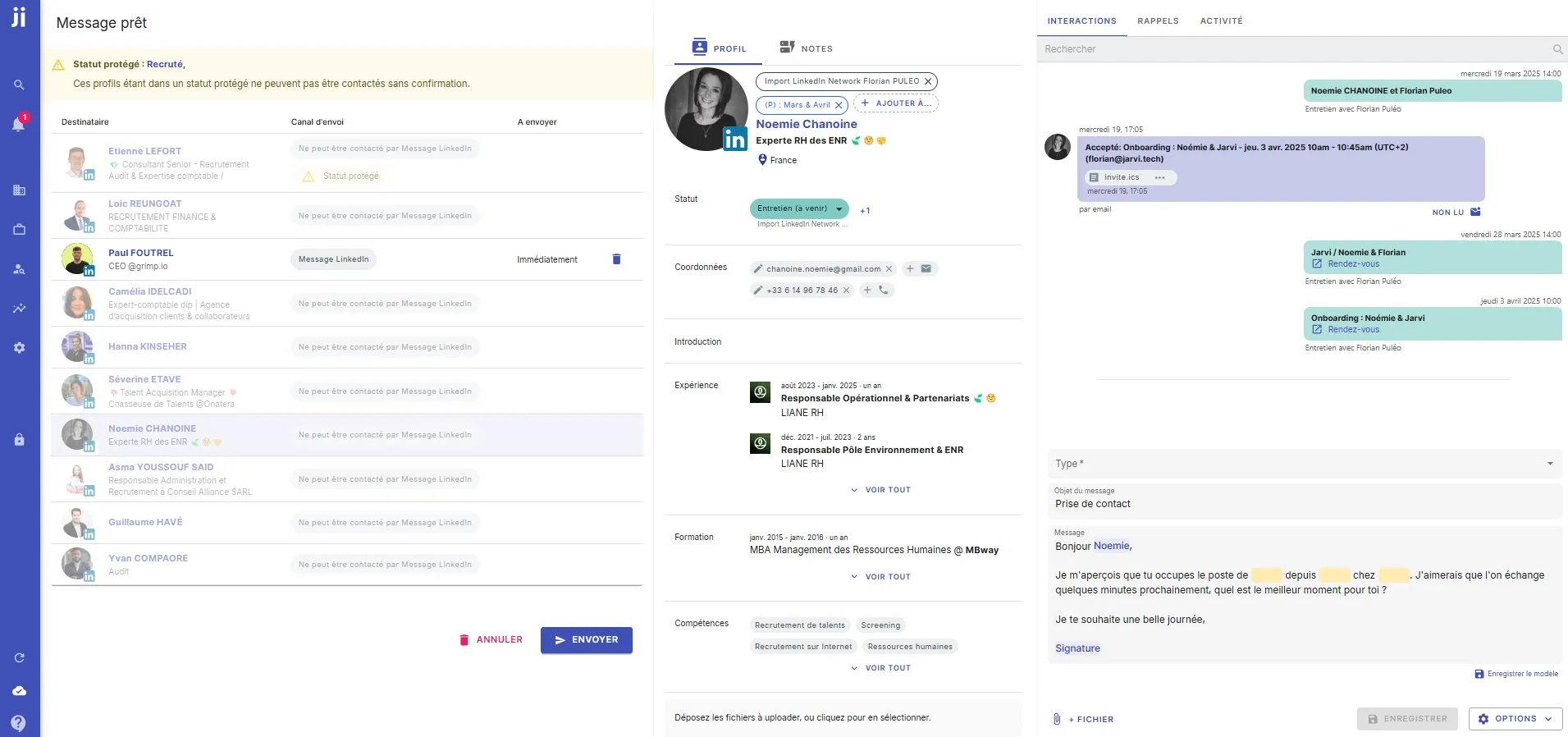Click the ENVOYER send button
The height and width of the screenshot is (737, 1568).
pos(586,640)
